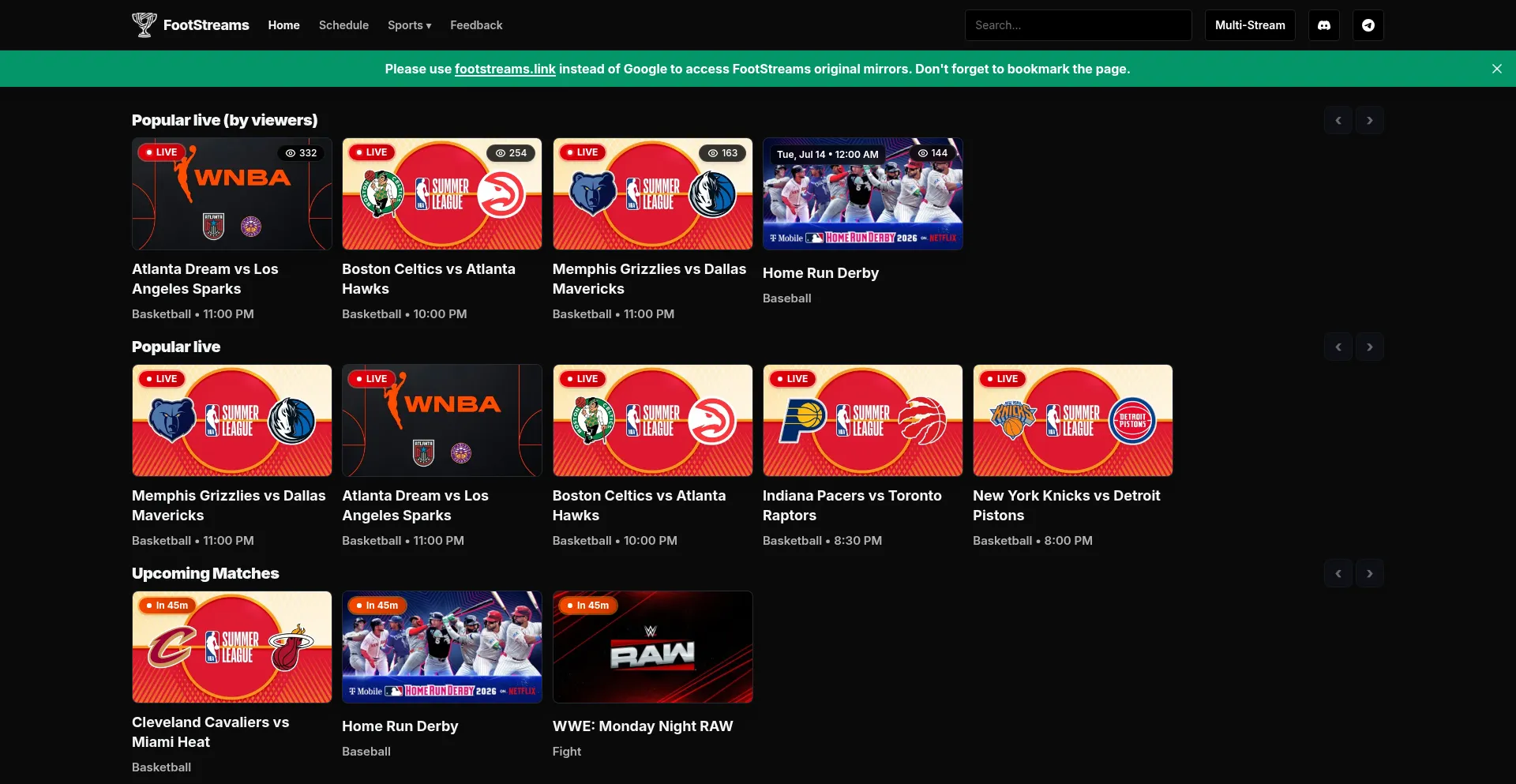This screenshot has width=1516, height=784.
Task: Open Cleveland Cavaliers vs Miami Heat thumbnail
Action: 232,647
